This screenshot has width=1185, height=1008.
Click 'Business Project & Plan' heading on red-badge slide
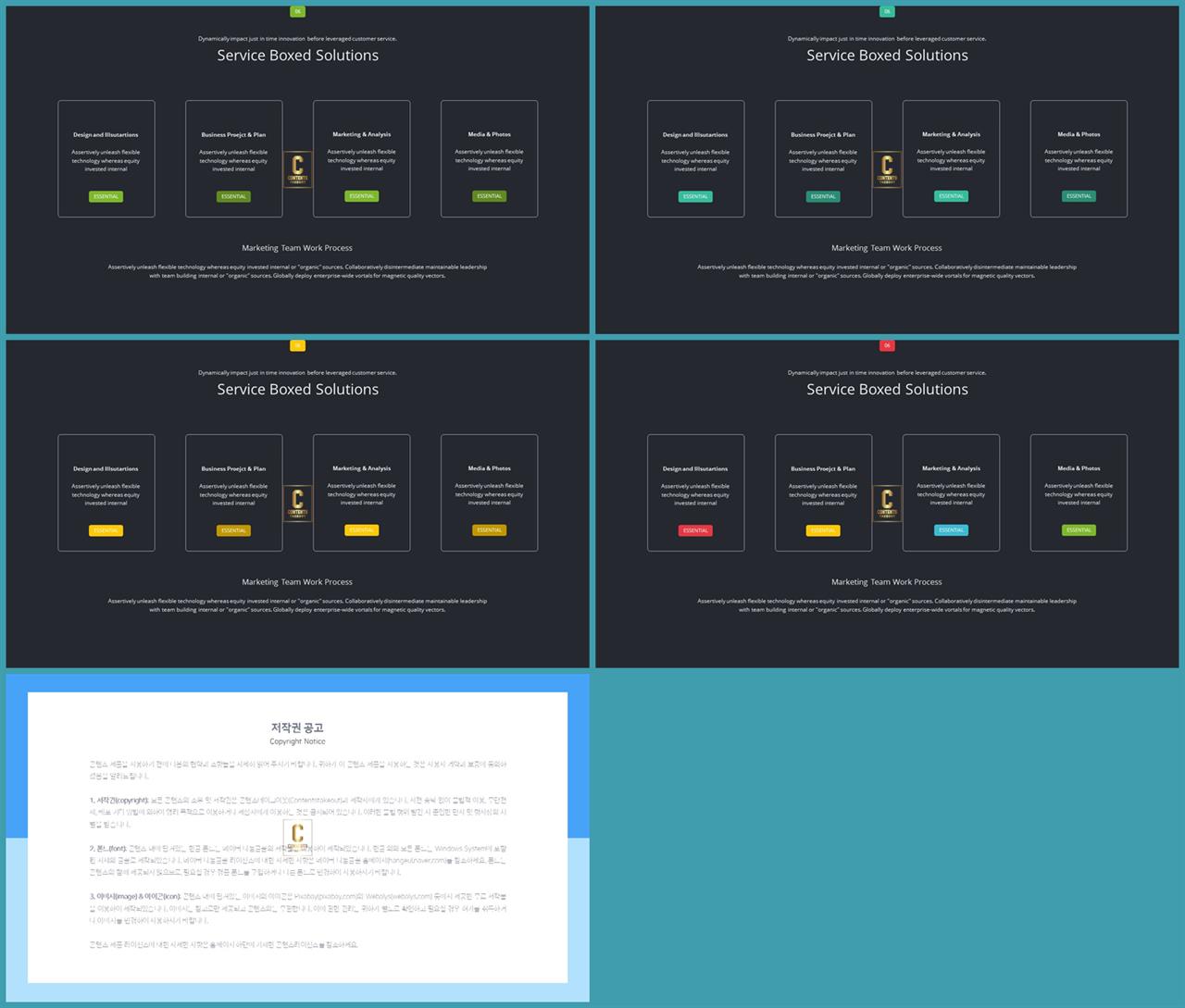(x=823, y=469)
